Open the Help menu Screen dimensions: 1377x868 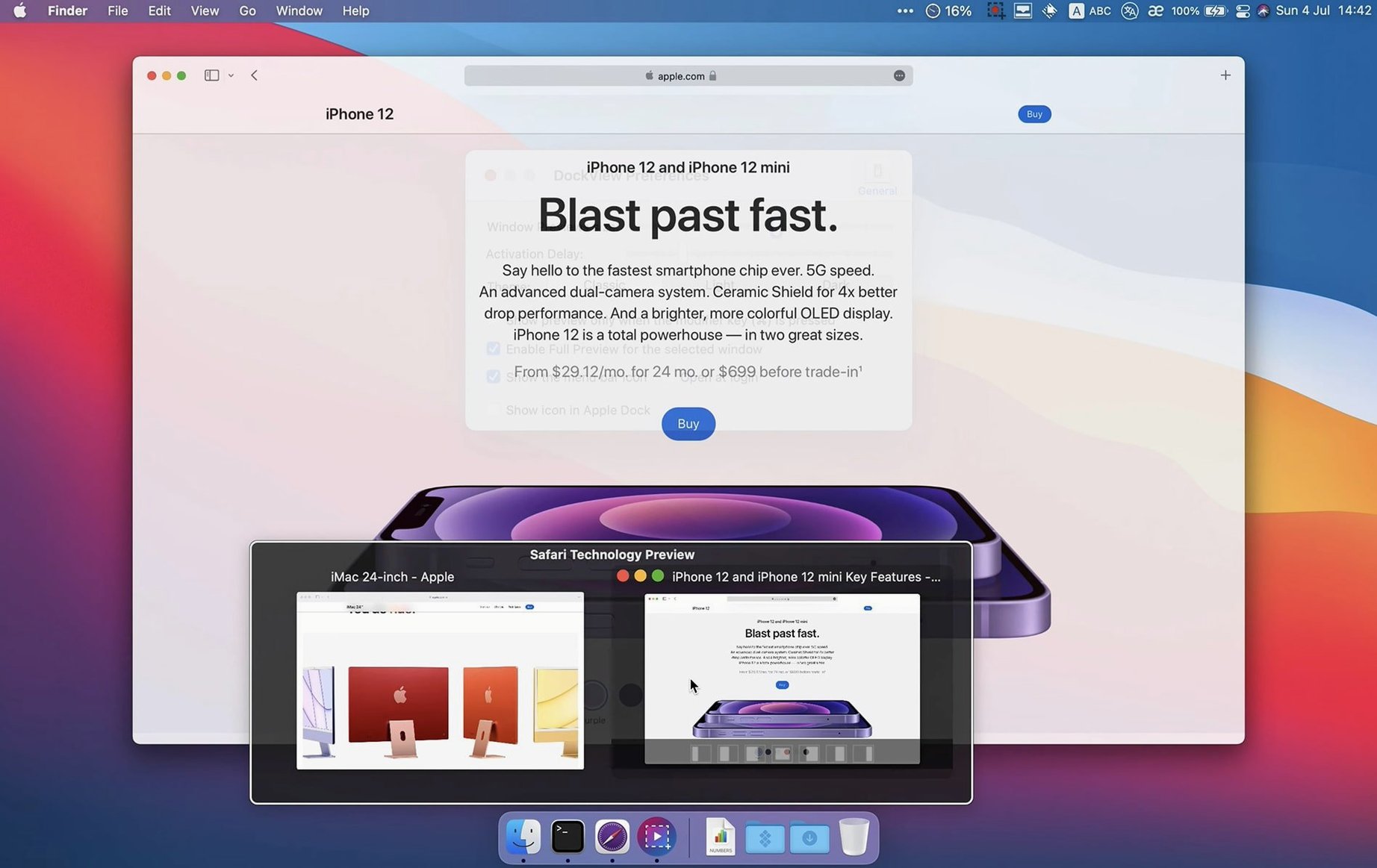[355, 10]
